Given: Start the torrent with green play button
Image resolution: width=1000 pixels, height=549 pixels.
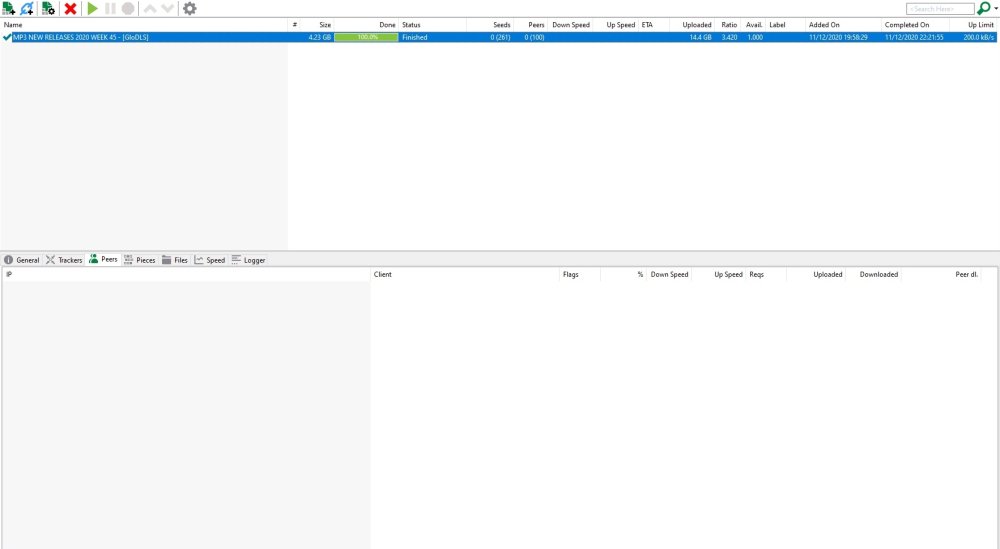Looking at the screenshot, I should coord(92,8).
